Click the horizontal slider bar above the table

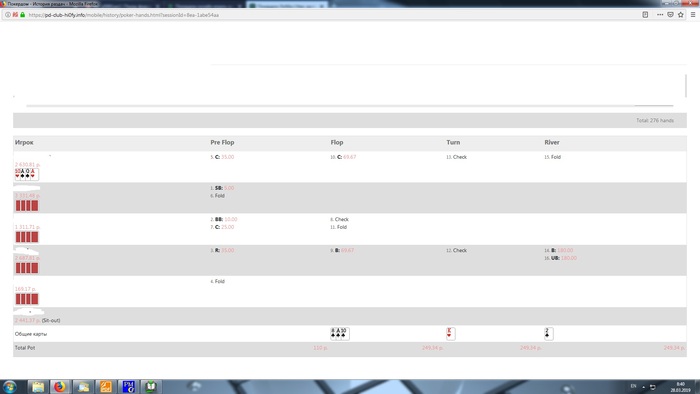point(350,106)
